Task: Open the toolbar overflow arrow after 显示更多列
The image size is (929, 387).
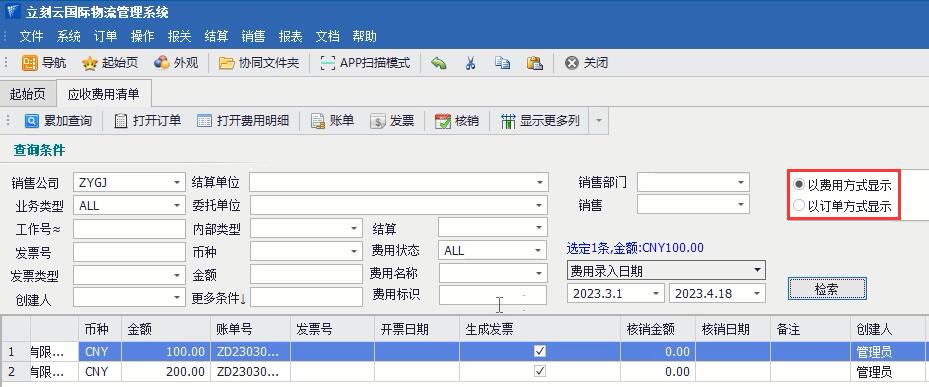Action: pyautogui.click(x=598, y=121)
